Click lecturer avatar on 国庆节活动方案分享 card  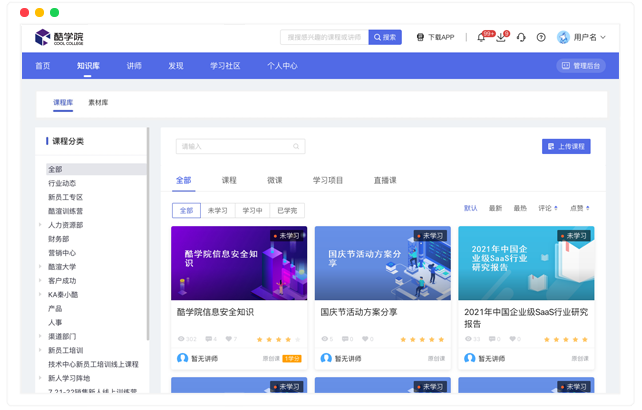[x=326, y=358]
